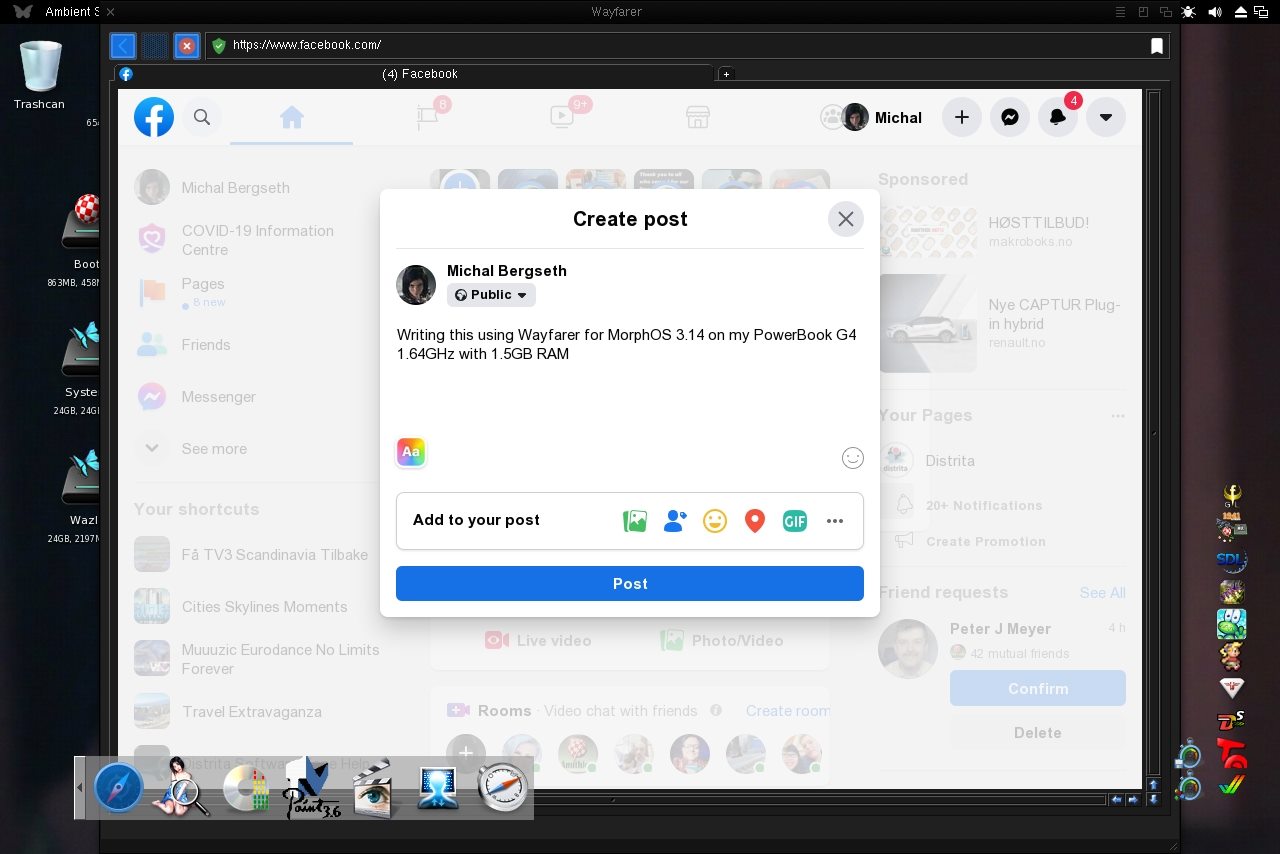
Task: Check in with the red location pin
Action: 755,521
